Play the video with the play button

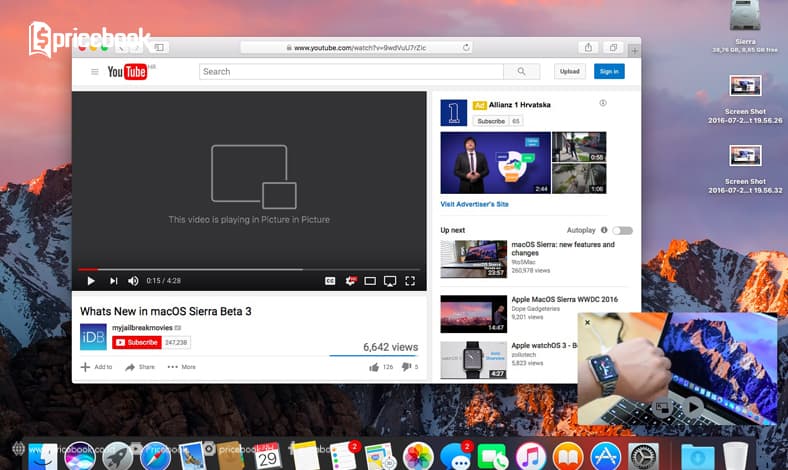coord(91,281)
